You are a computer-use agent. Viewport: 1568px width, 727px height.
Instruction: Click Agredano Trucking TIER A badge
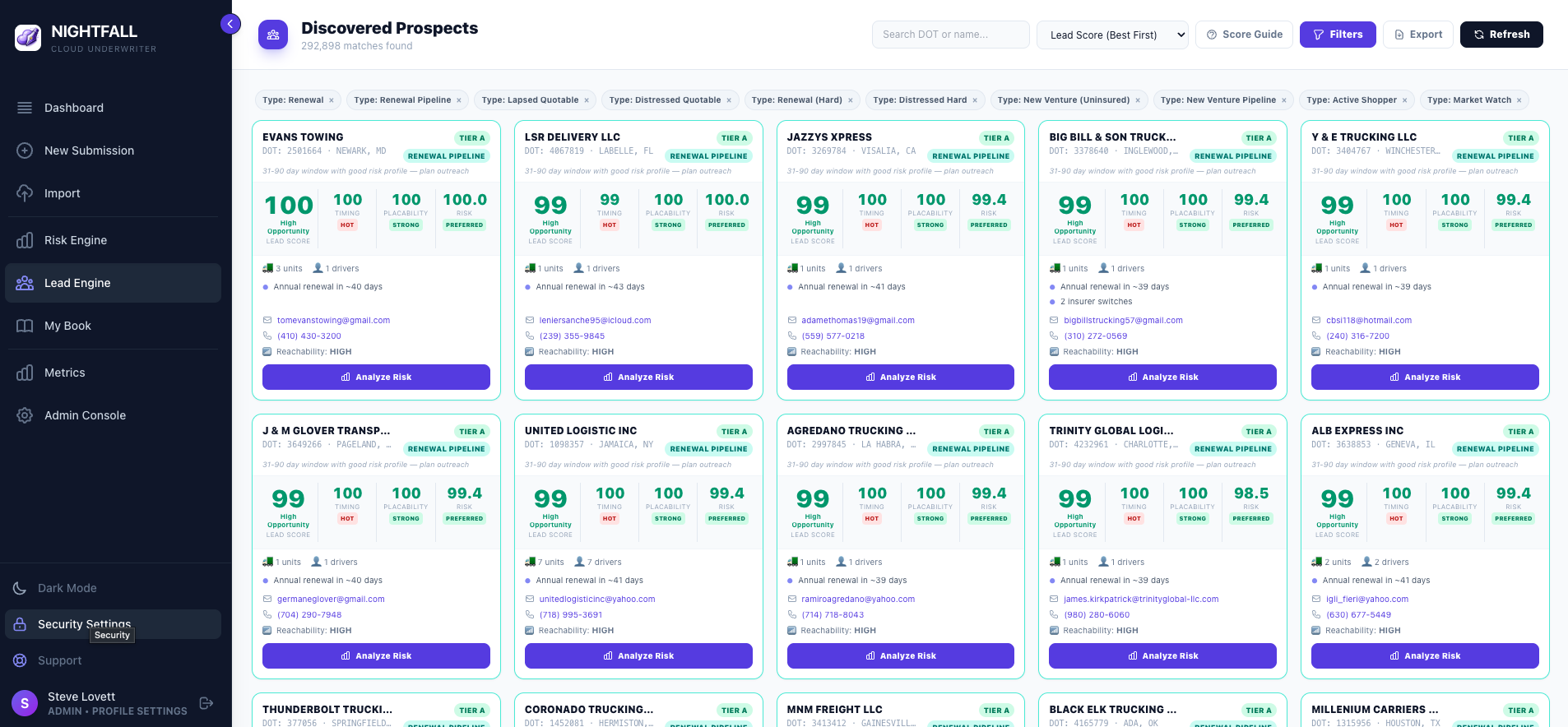[x=997, y=432]
